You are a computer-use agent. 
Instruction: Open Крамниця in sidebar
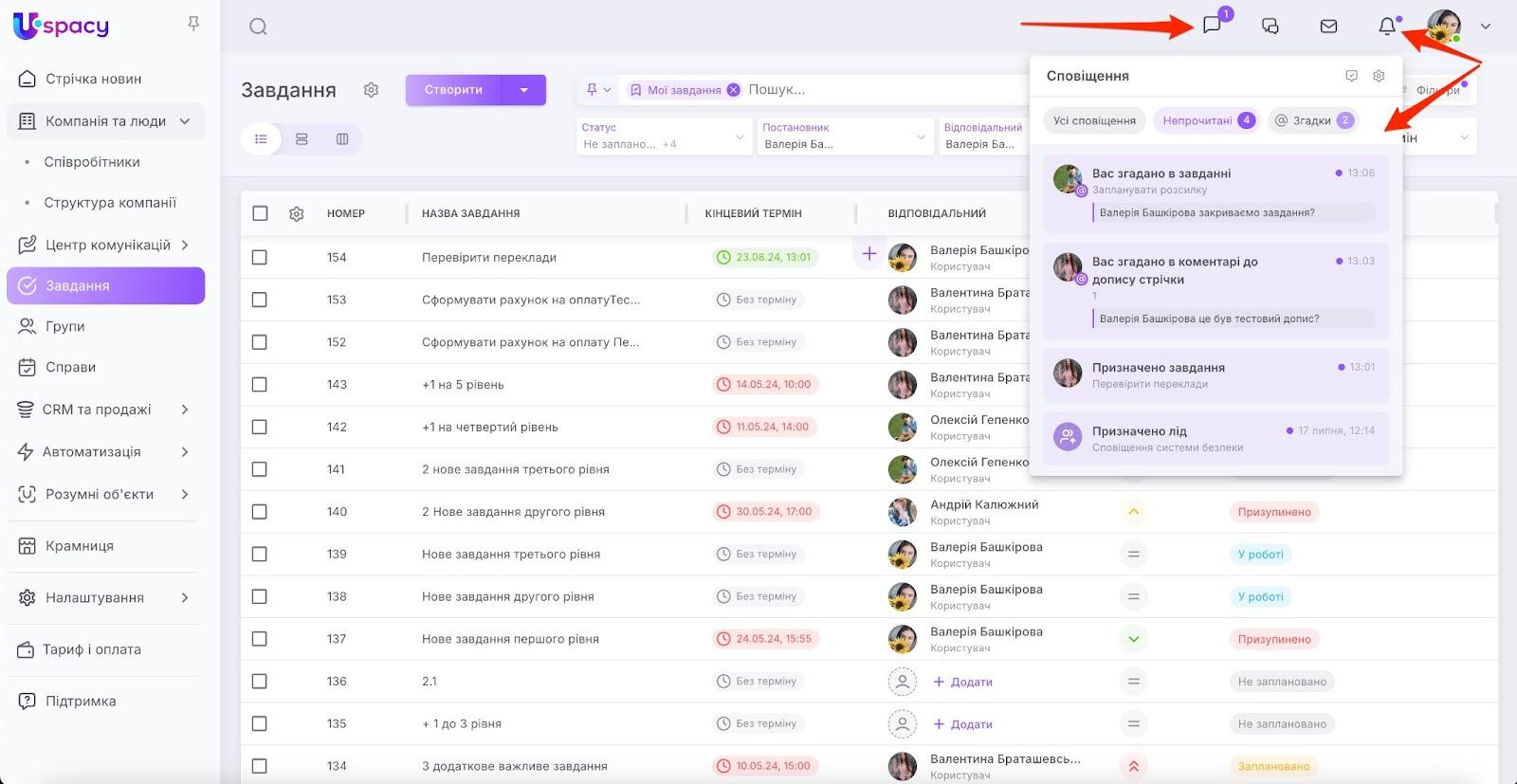click(80, 546)
